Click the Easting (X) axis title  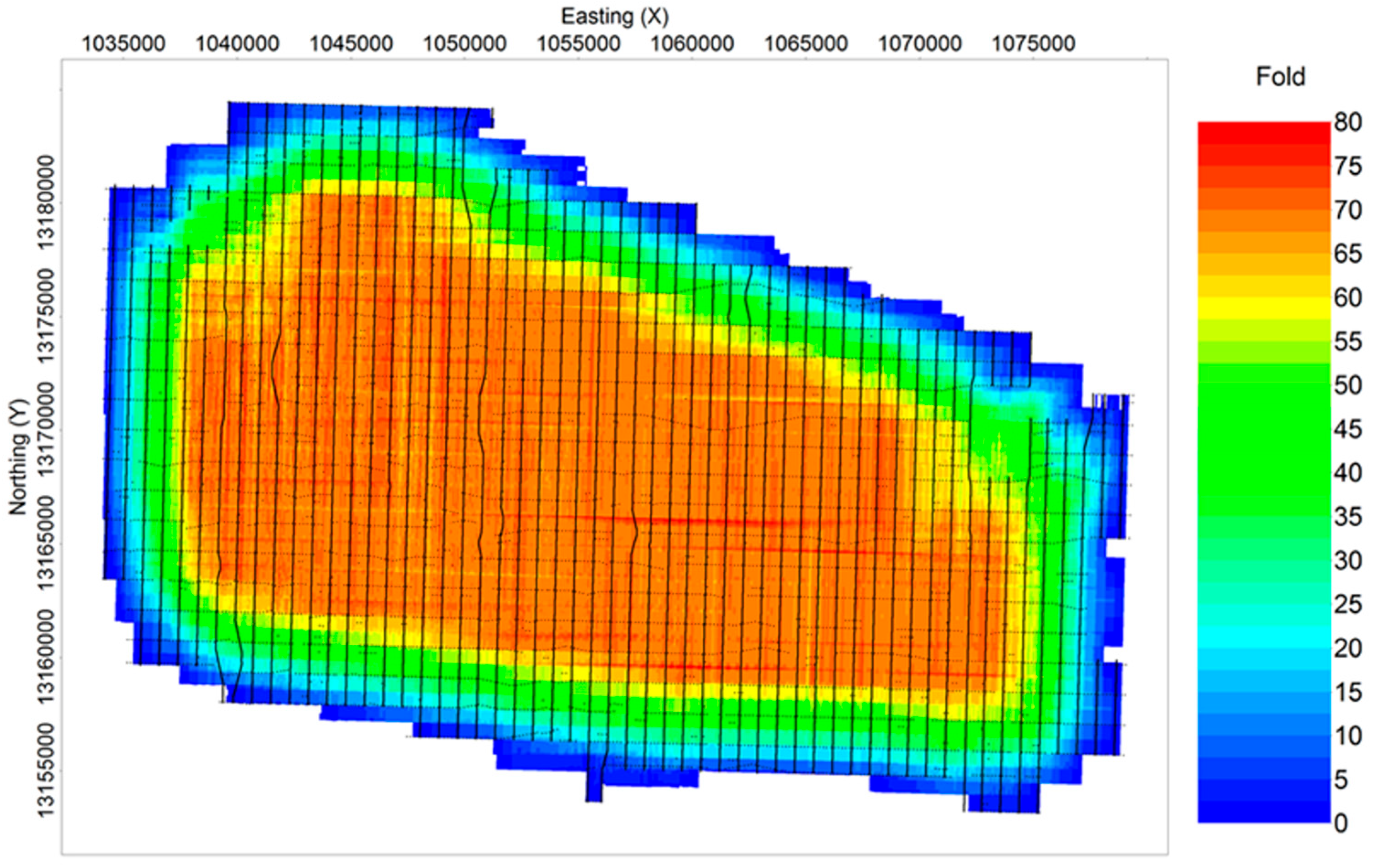click(615, 16)
